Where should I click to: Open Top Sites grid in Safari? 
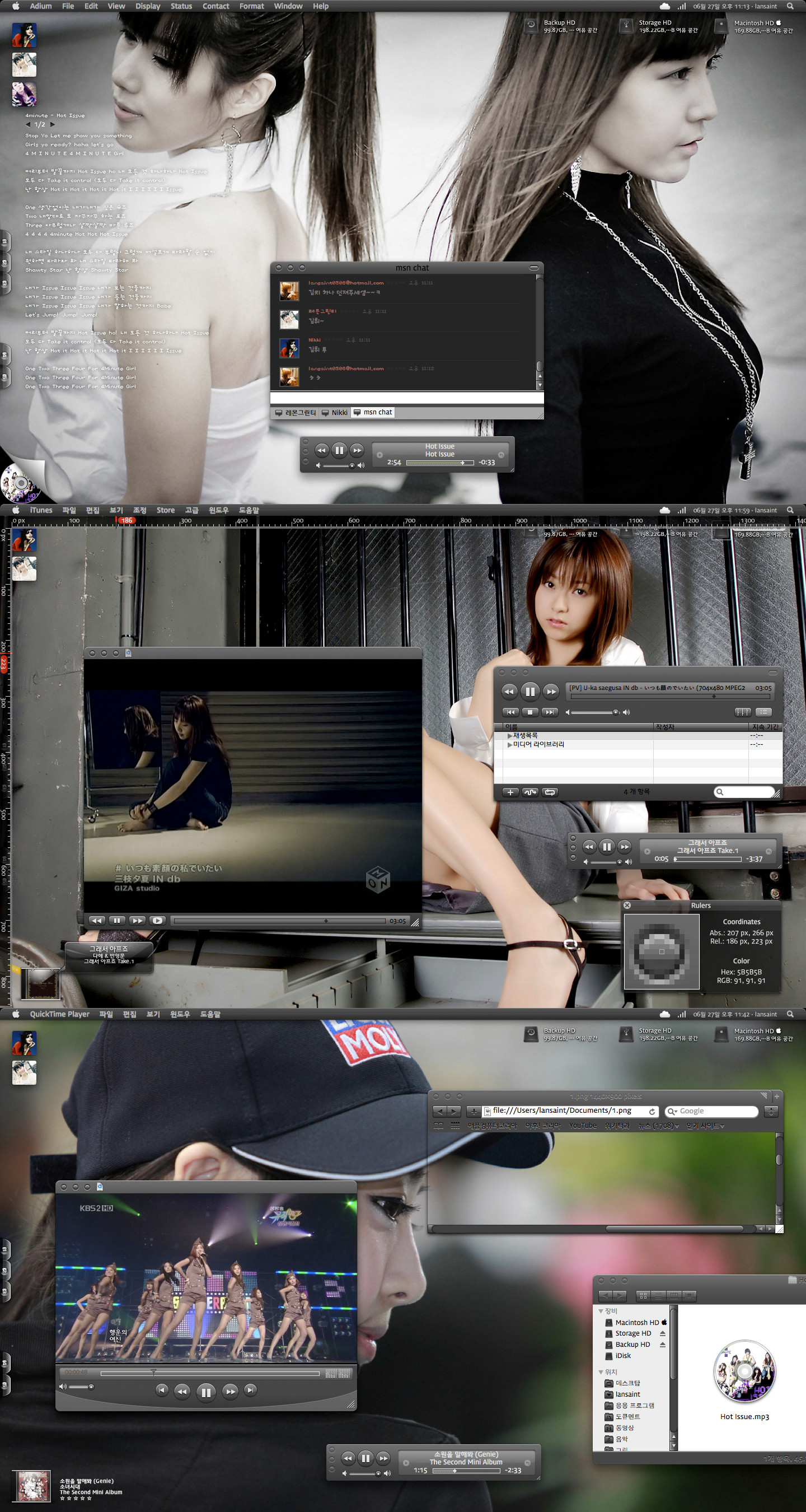click(455, 1125)
